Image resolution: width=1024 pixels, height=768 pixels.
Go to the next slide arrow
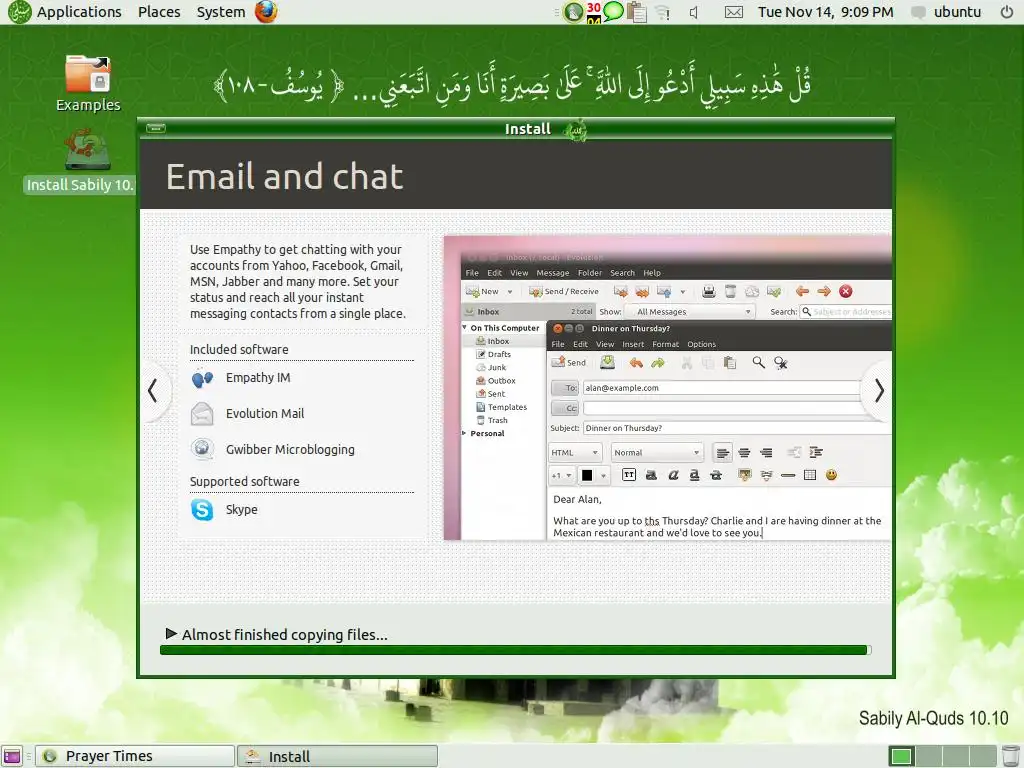[x=879, y=391]
